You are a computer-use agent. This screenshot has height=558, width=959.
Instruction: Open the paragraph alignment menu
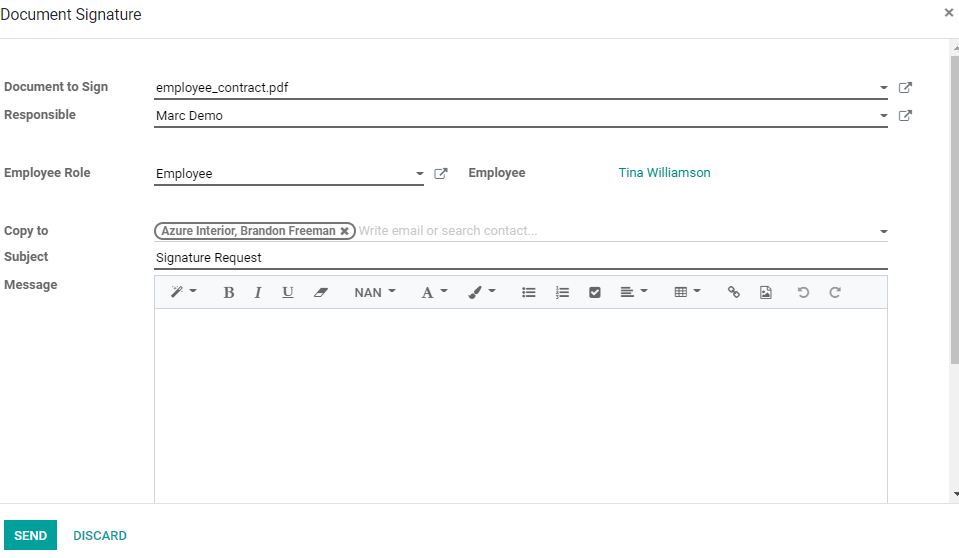pyautogui.click(x=633, y=293)
